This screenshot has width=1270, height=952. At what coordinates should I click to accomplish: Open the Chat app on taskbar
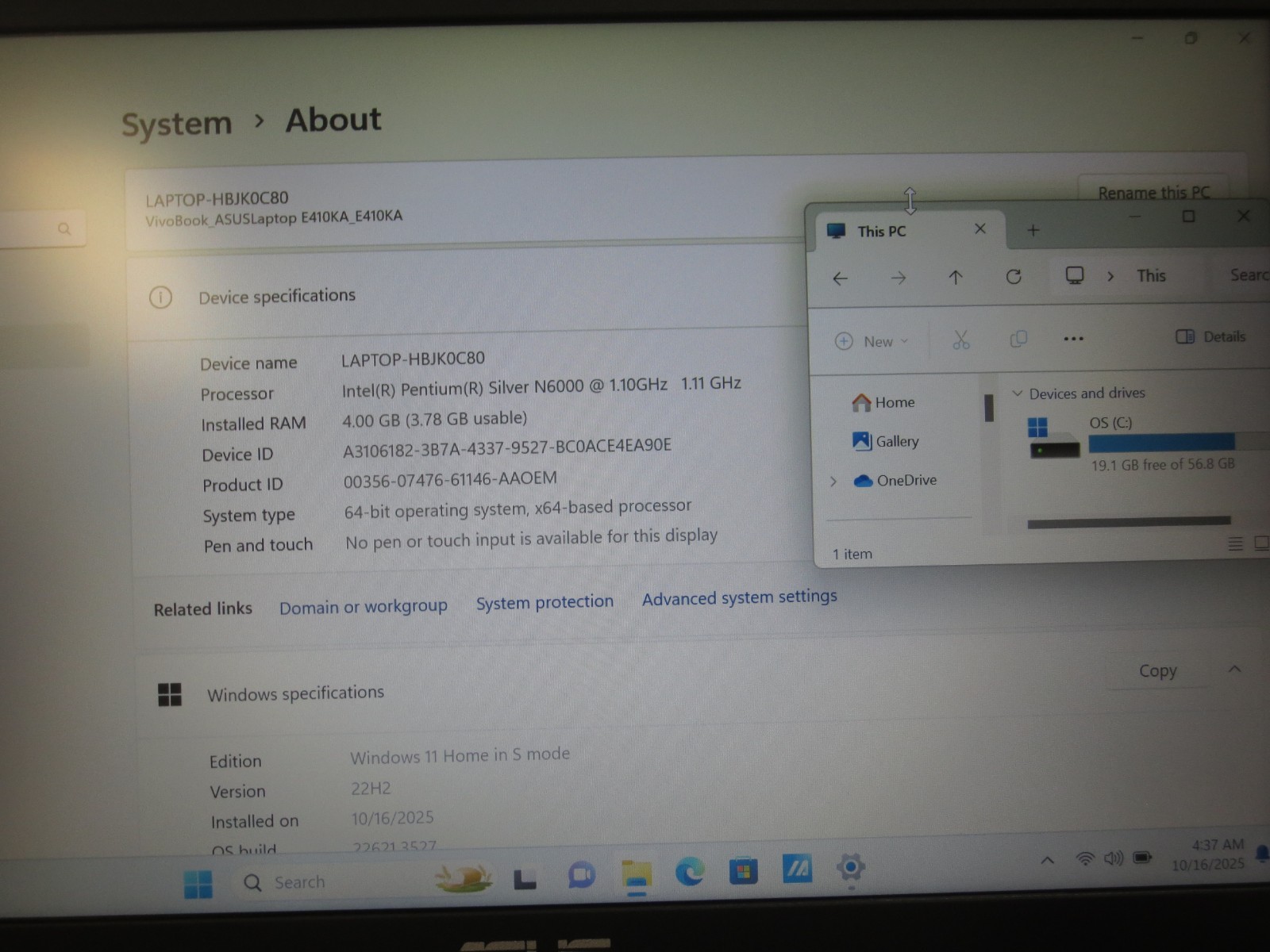[582, 875]
